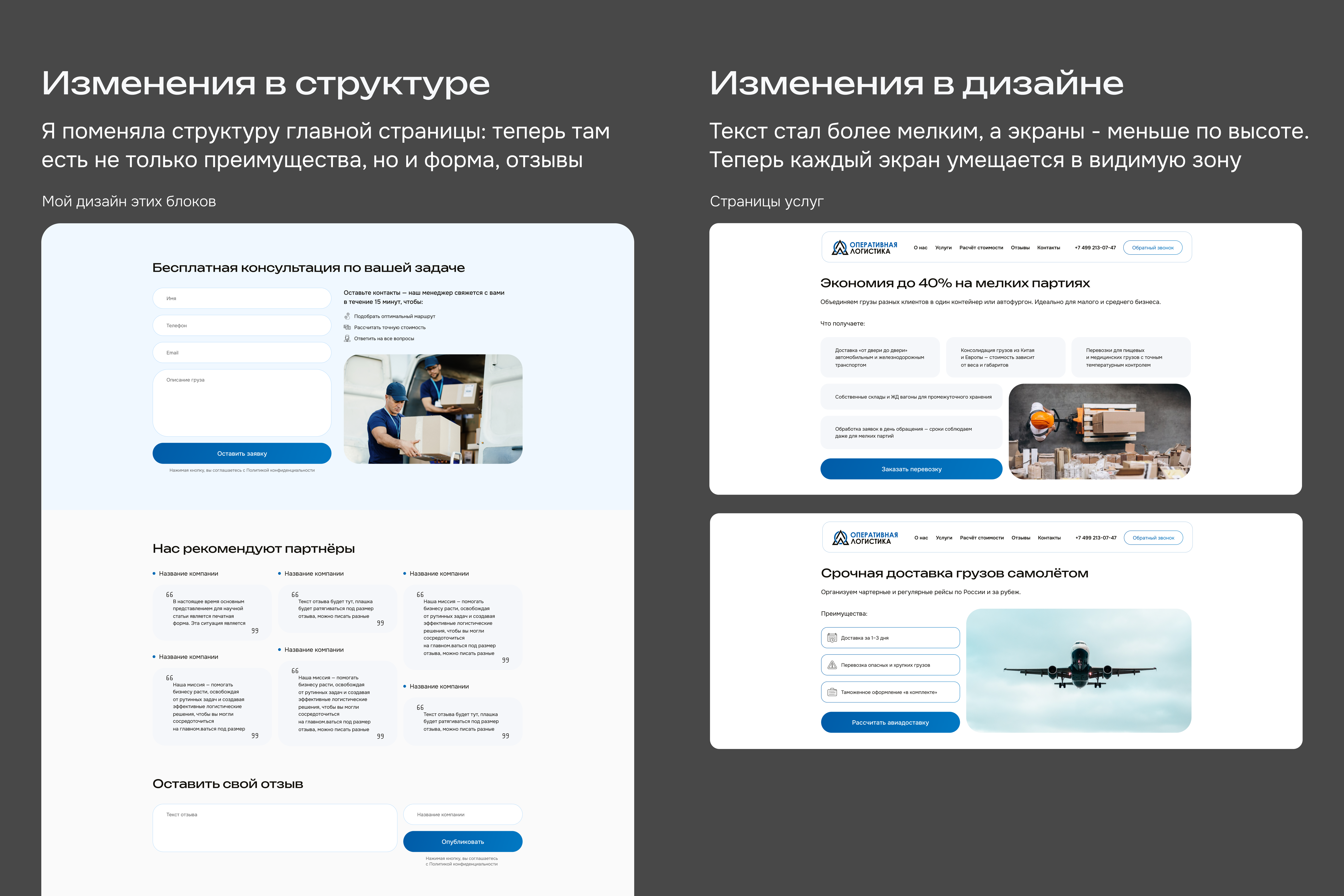Go to Отзывы in the Срочная доставка page menu
Viewport: 1344px width, 896px height.
1021,538
